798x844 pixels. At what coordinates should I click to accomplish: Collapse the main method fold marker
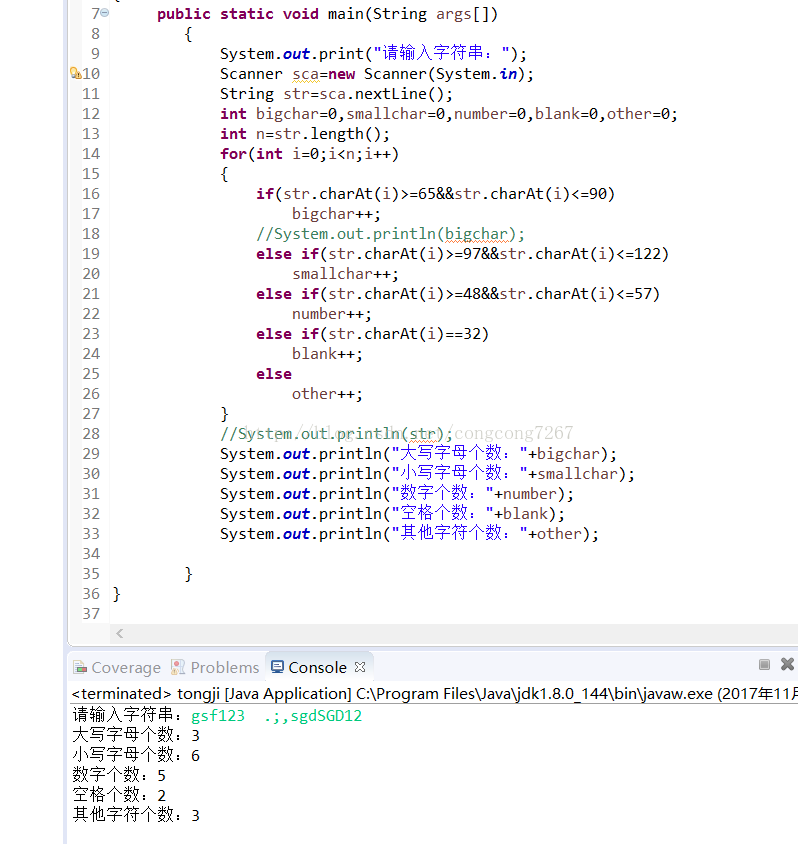105,12
